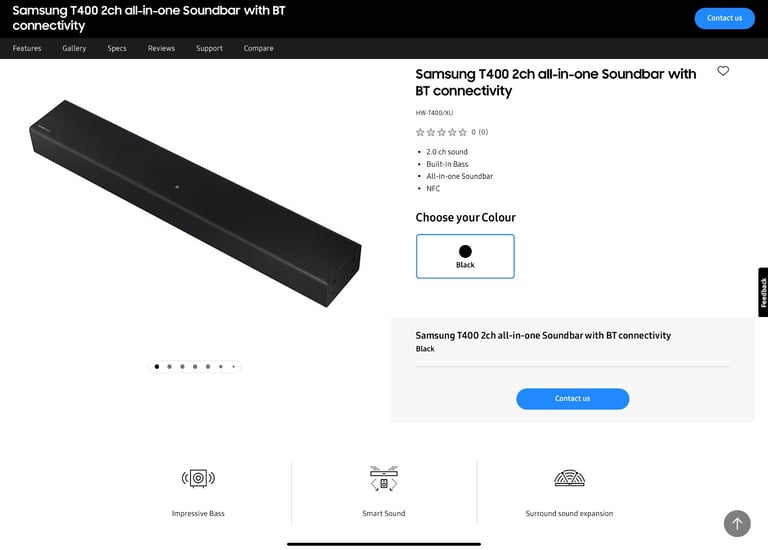Open the Compare tab
This screenshot has height=550, width=768.
(259, 48)
